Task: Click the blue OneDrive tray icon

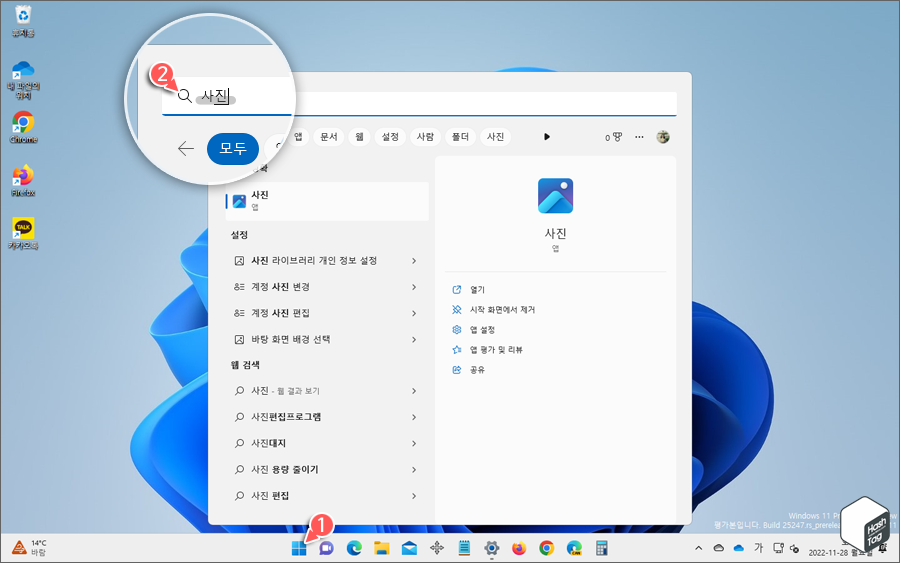Action: pos(739,548)
